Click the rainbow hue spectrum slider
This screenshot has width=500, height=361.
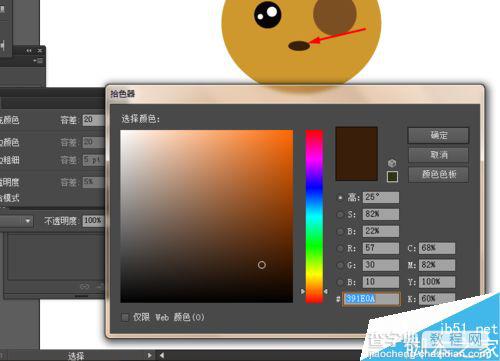click(x=314, y=216)
